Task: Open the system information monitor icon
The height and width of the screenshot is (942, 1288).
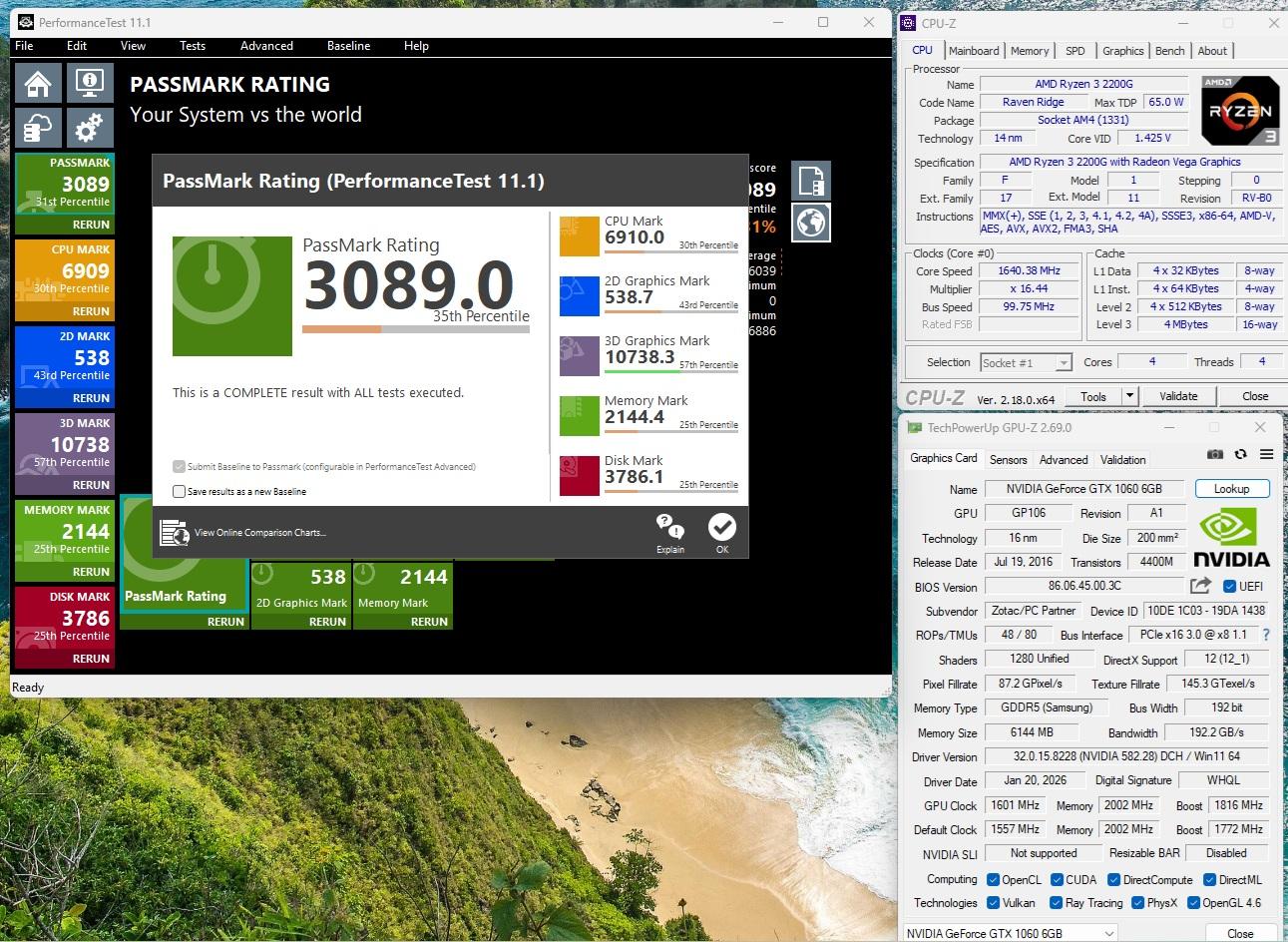Action: [89, 83]
